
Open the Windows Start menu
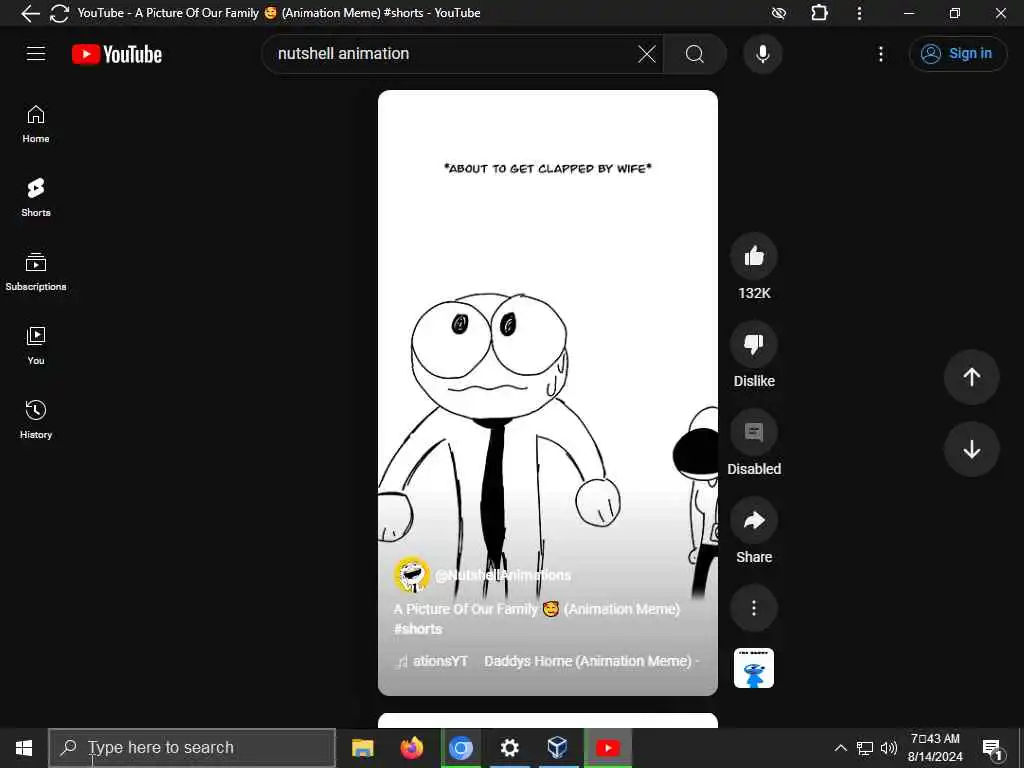pyautogui.click(x=24, y=748)
